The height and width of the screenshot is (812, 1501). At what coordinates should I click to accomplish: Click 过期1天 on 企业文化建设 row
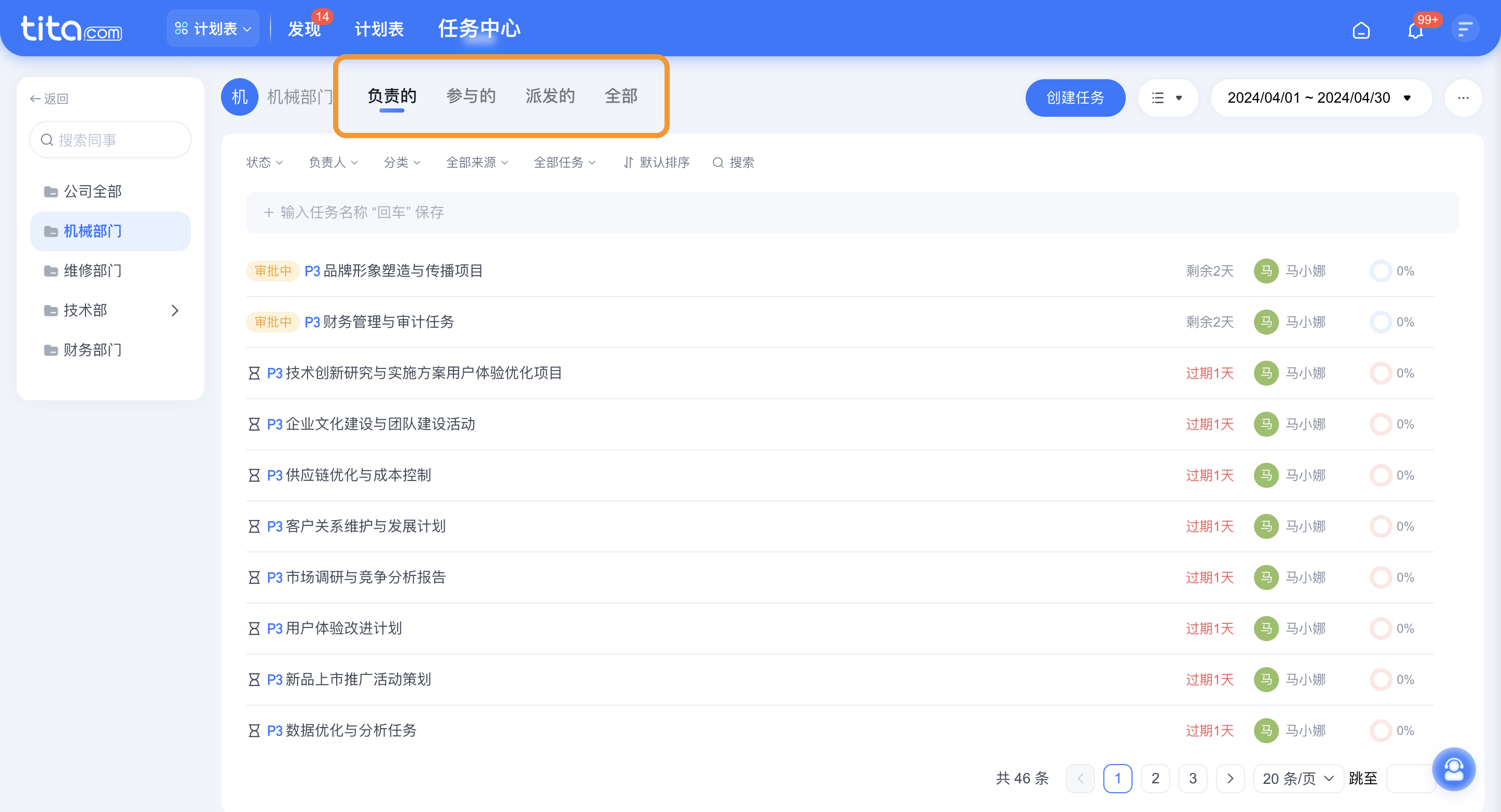point(1210,424)
